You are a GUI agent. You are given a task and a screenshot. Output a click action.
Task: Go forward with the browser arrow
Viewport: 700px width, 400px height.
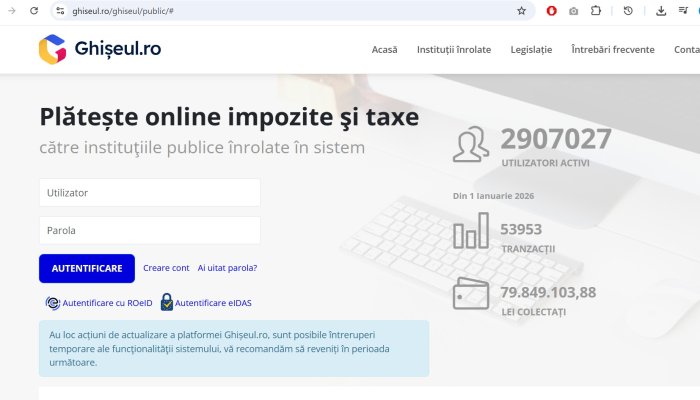click(x=11, y=11)
